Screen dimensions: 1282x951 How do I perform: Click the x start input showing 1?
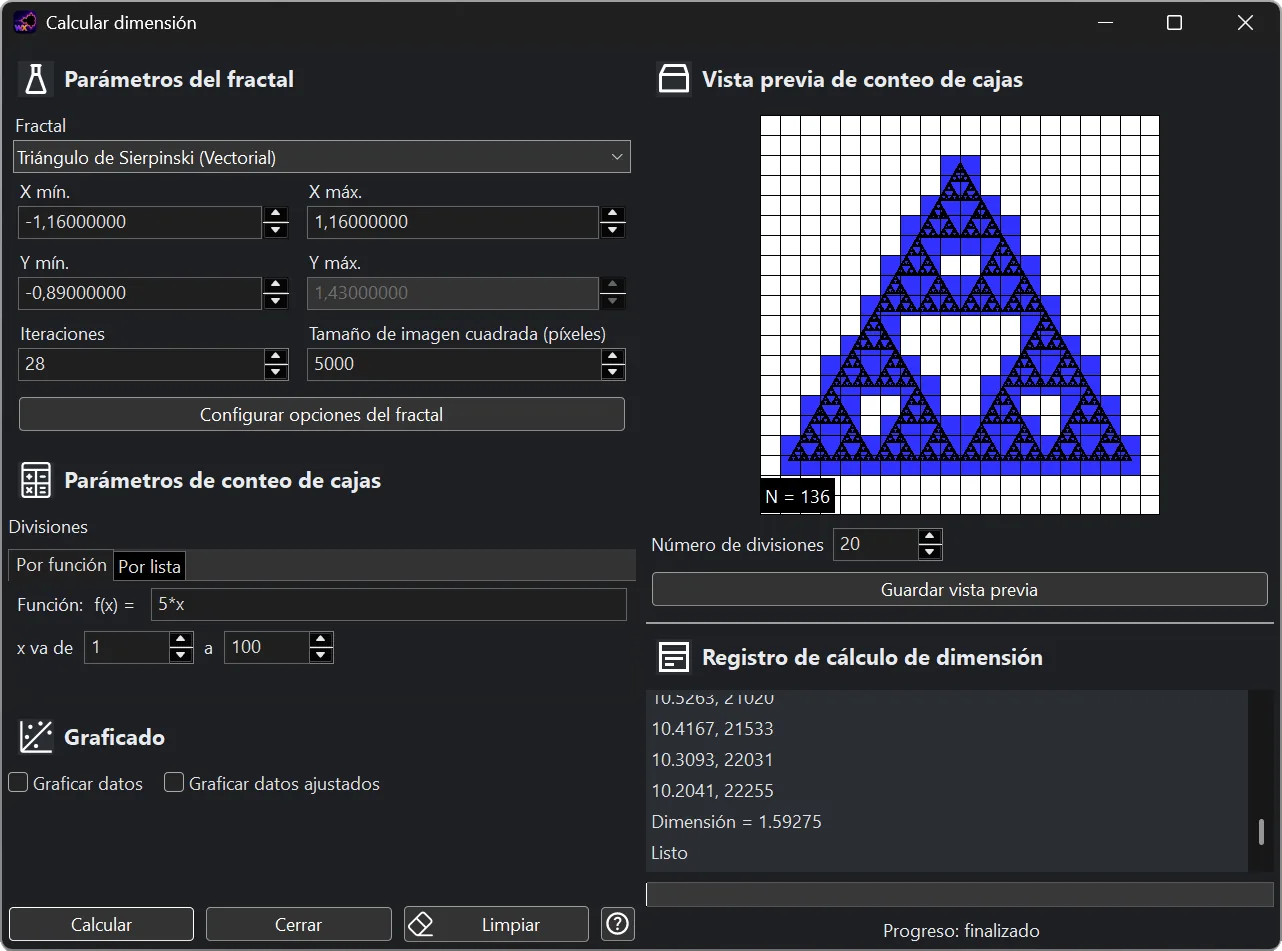127,647
